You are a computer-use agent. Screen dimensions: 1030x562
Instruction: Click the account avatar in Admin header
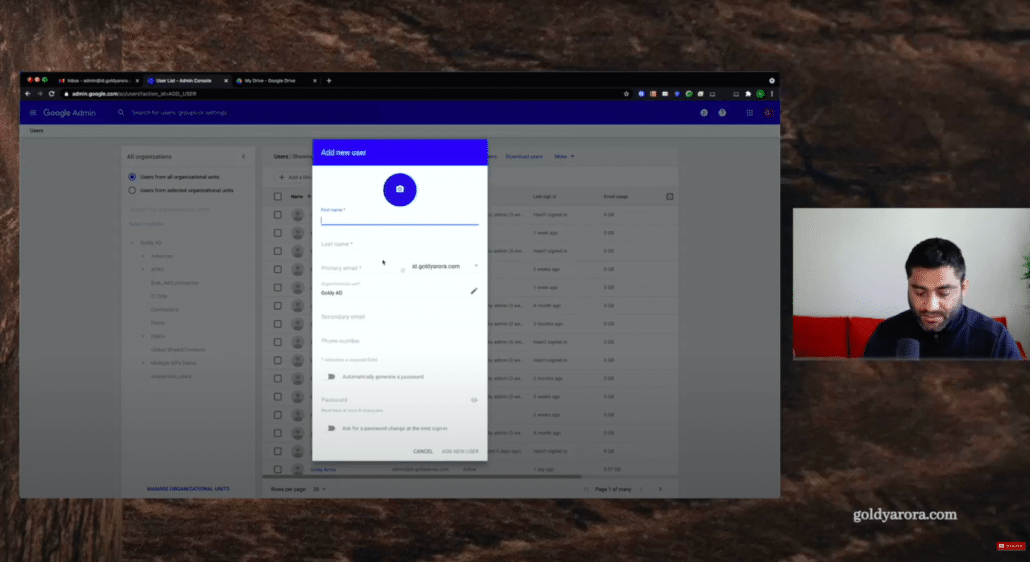[767, 113]
